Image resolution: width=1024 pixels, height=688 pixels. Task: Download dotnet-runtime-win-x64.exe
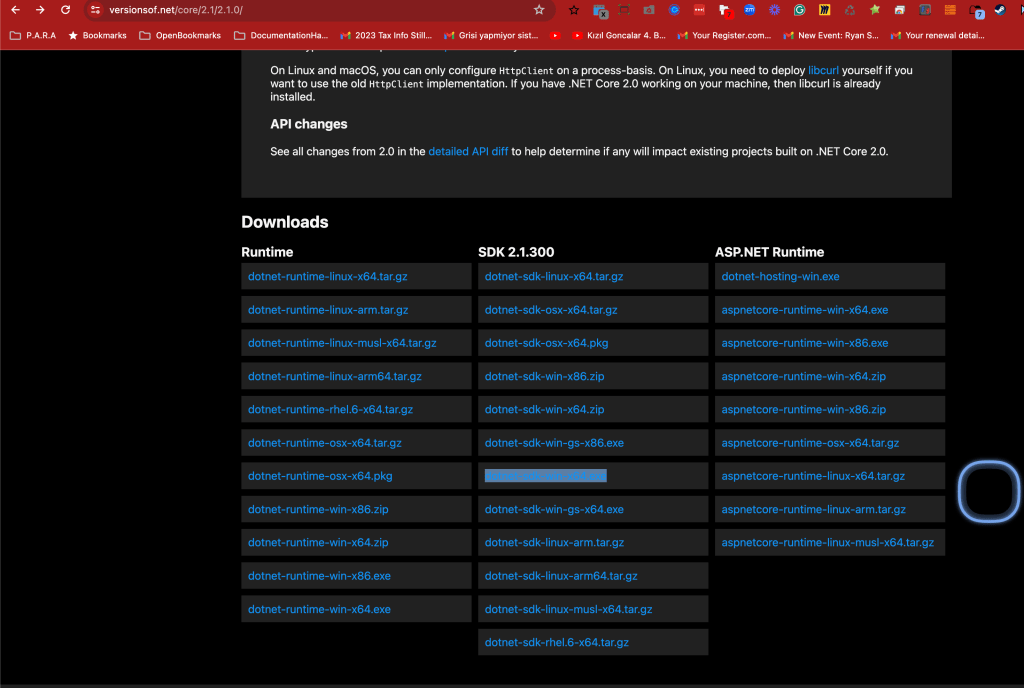point(319,609)
